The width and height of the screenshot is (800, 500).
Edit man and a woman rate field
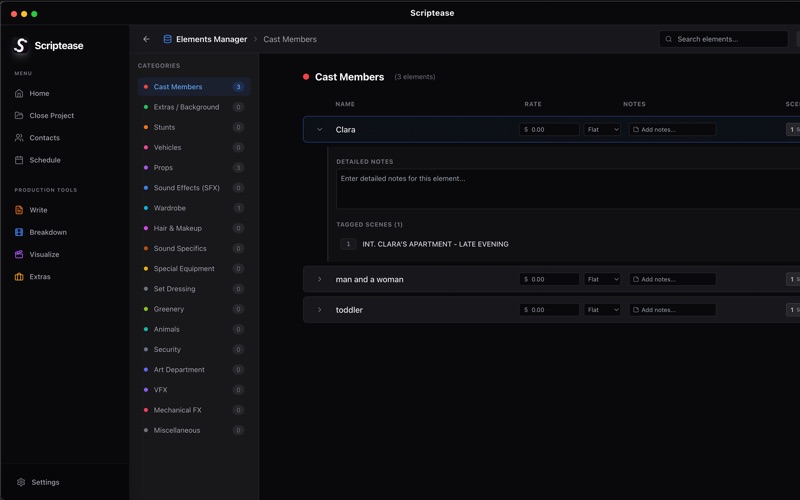coord(549,279)
